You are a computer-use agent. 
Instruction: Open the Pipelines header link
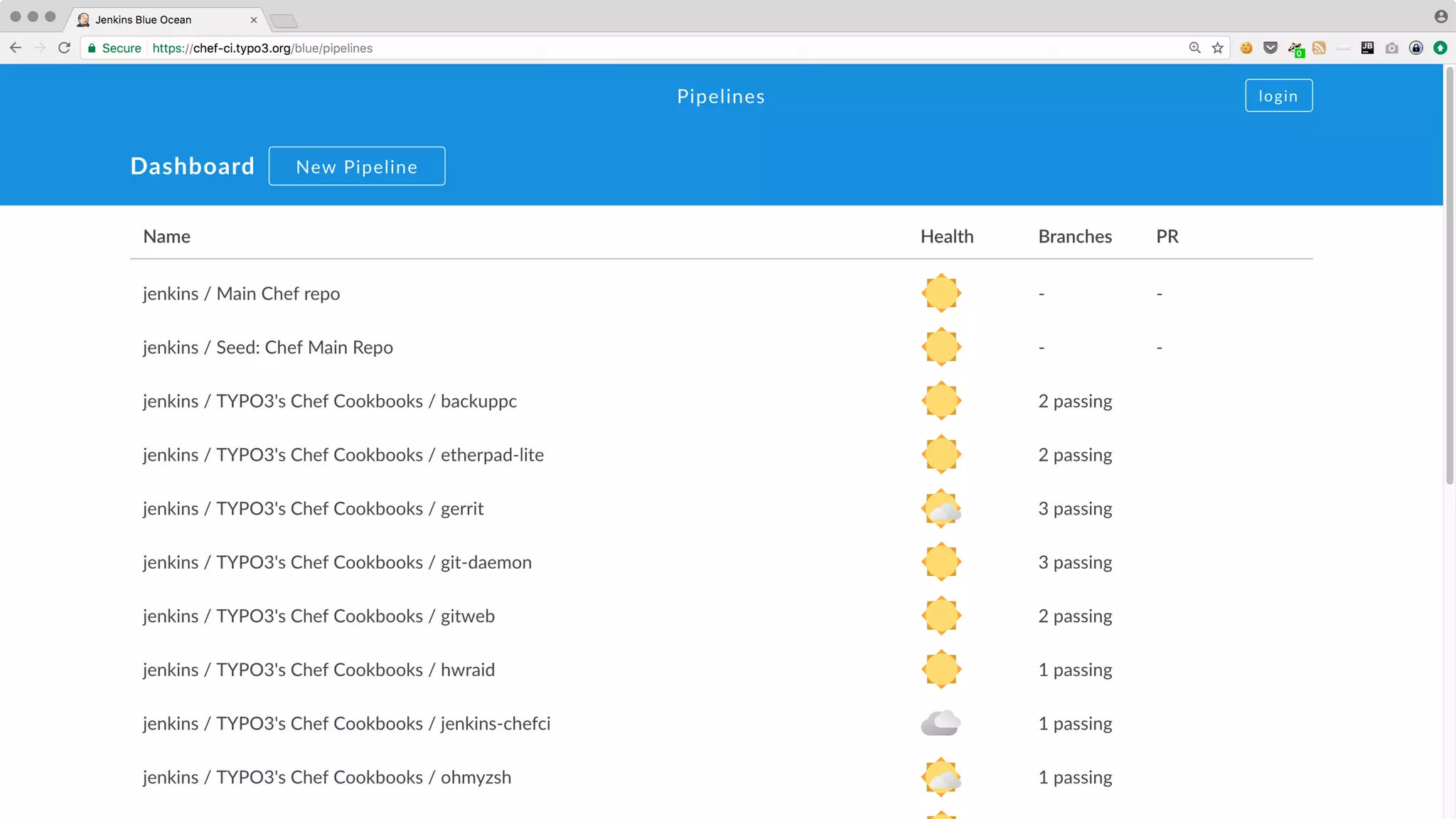point(721,96)
